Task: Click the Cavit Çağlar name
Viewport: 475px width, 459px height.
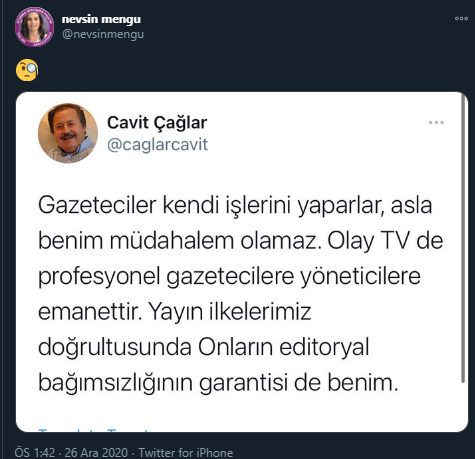Action: tap(157, 123)
